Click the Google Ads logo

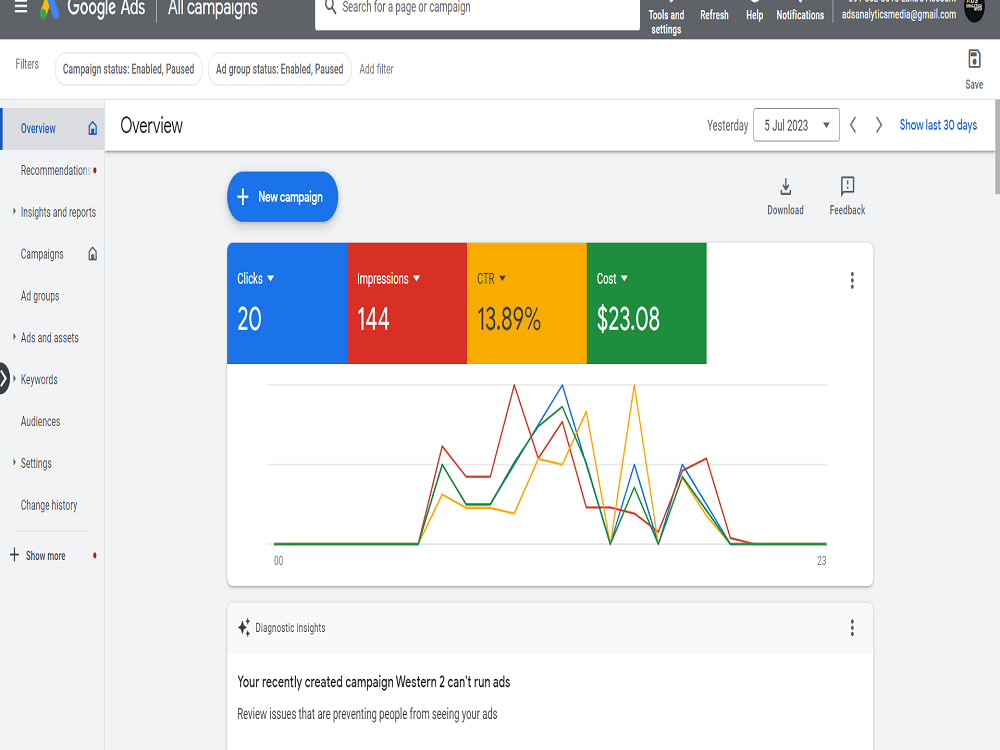pos(50,9)
